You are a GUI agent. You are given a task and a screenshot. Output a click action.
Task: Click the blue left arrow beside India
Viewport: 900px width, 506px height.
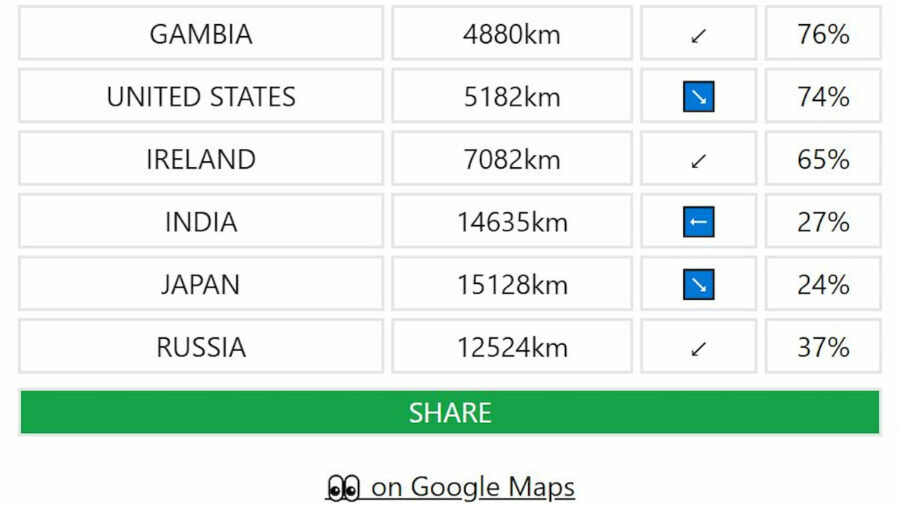pyautogui.click(x=699, y=221)
